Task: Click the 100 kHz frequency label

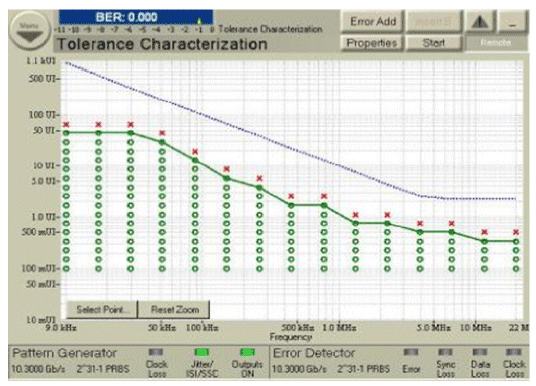Action: point(202,328)
